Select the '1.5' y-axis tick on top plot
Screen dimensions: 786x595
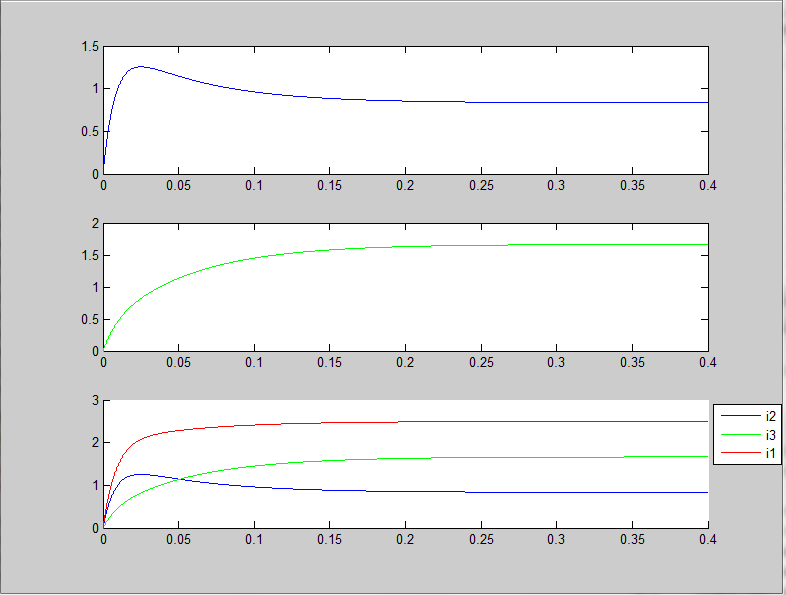tap(91, 46)
